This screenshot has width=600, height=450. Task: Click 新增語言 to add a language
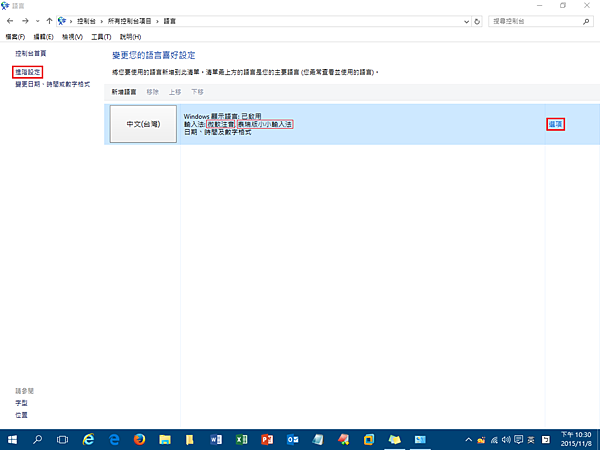pos(124,92)
